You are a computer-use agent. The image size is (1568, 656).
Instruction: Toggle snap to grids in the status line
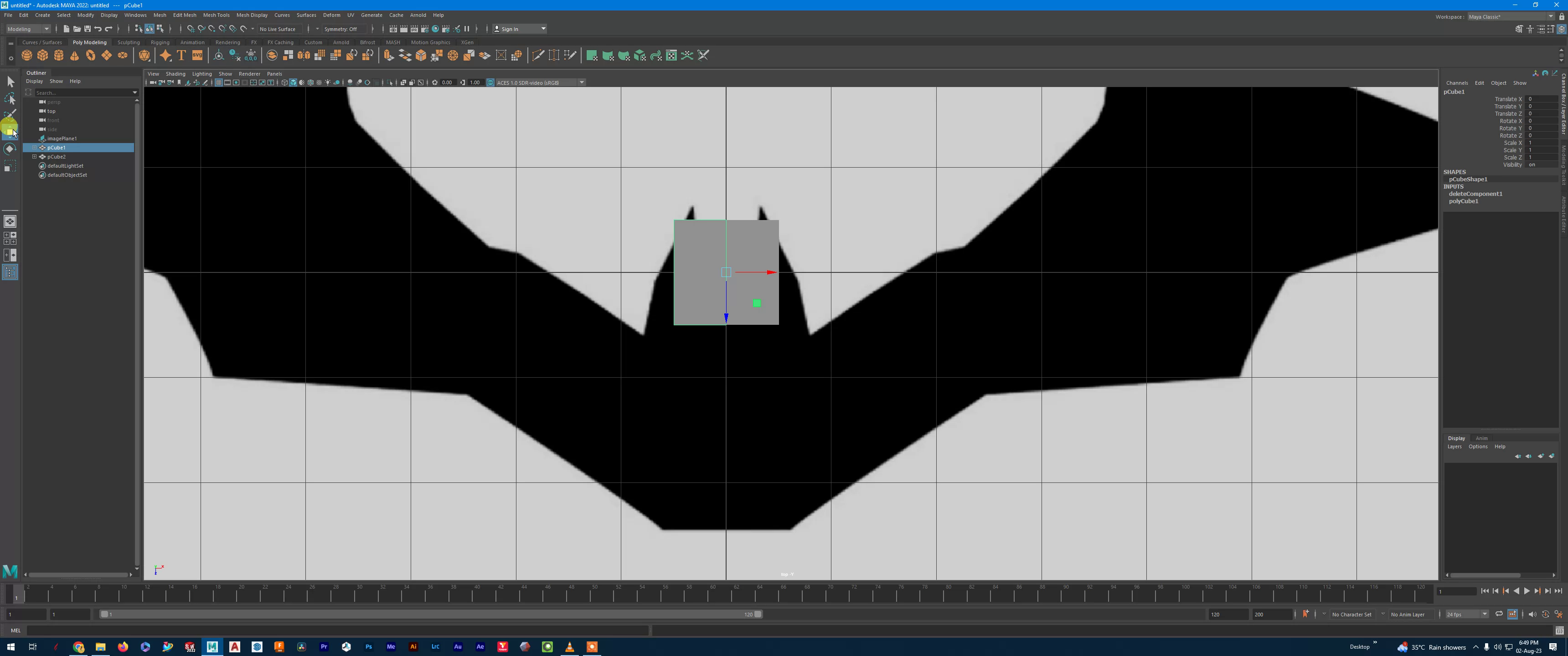(190, 29)
